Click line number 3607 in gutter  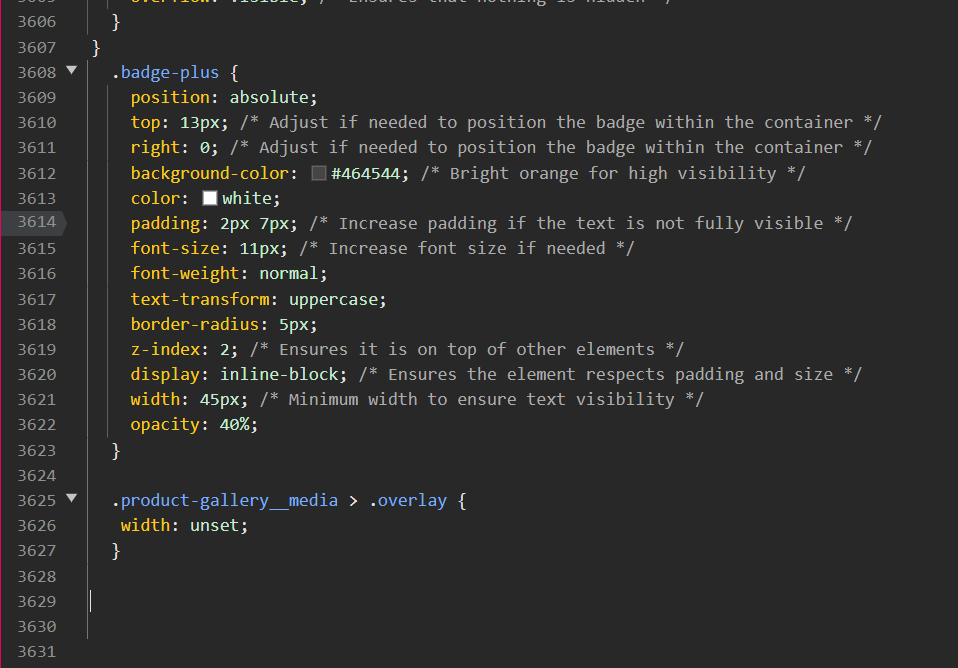point(37,47)
